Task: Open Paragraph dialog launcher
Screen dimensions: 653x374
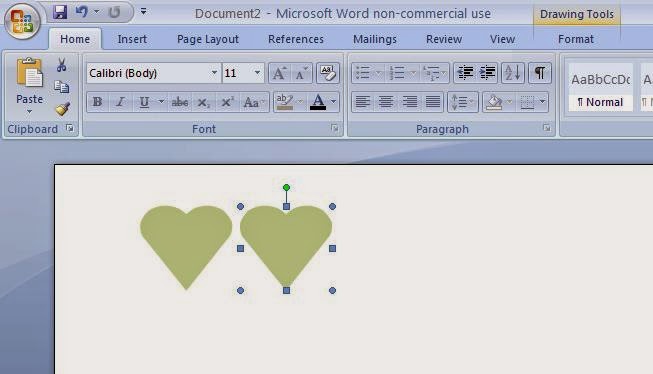Action: click(546, 128)
